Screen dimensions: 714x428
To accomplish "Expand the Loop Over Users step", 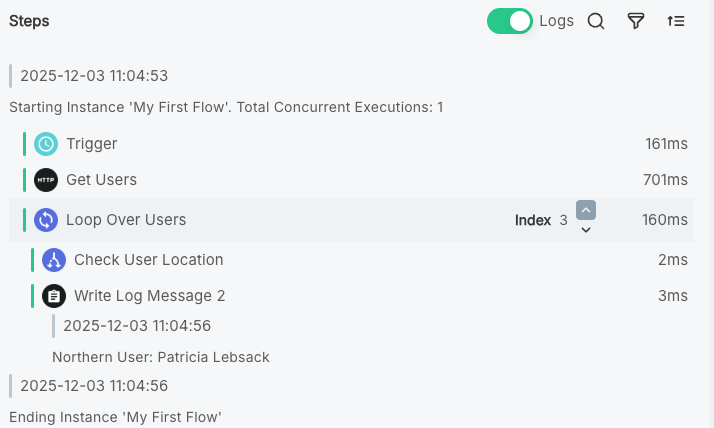I will (x=126, y=220).
